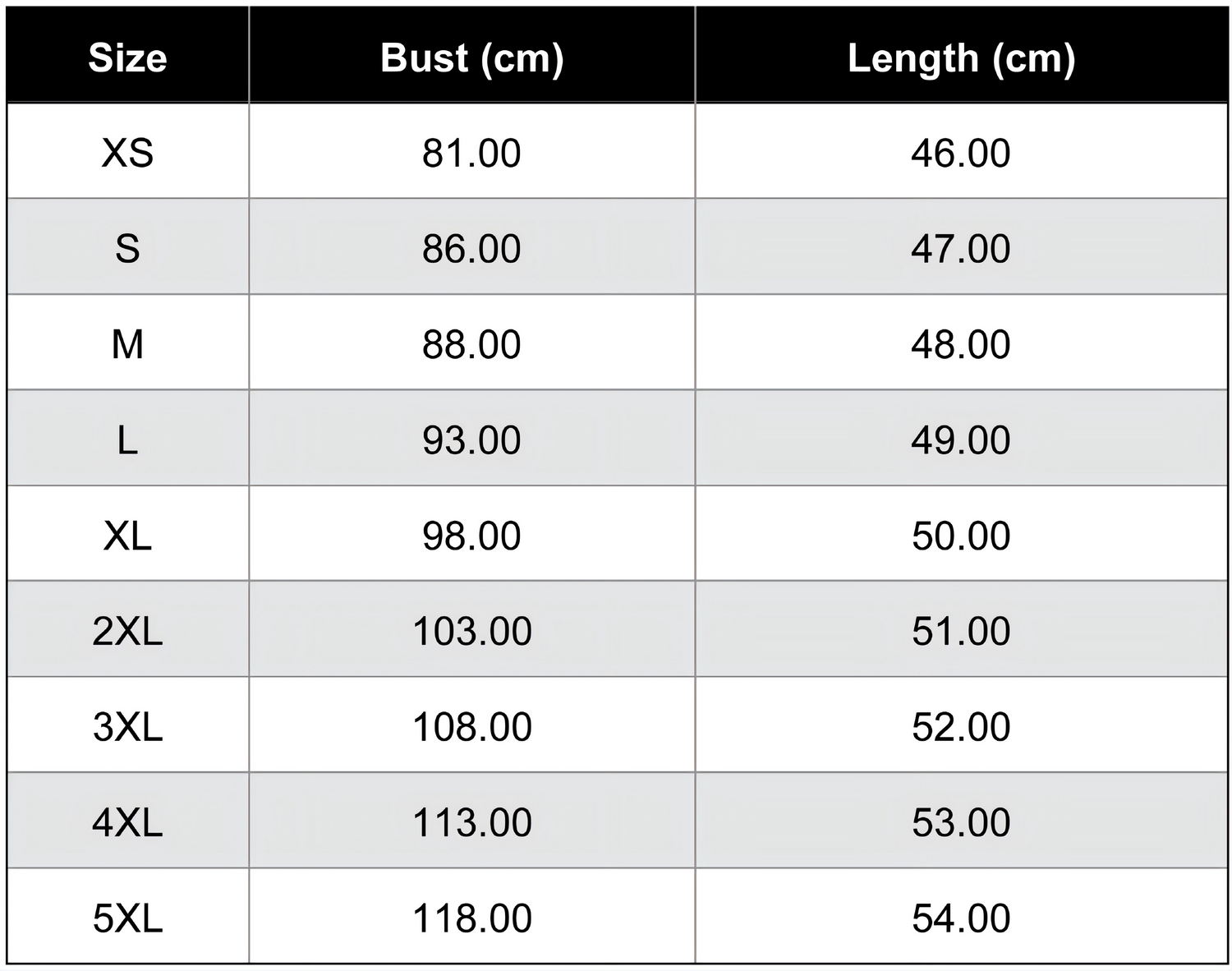The image size is (1232, 971).
Task: Click the Size column header
Action: pos(127,58)
